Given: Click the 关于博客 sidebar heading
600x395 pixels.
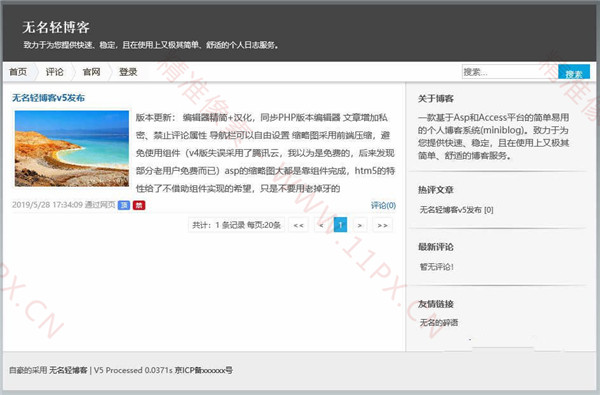Looking at the screenshot, I should [x=436, y=99].
